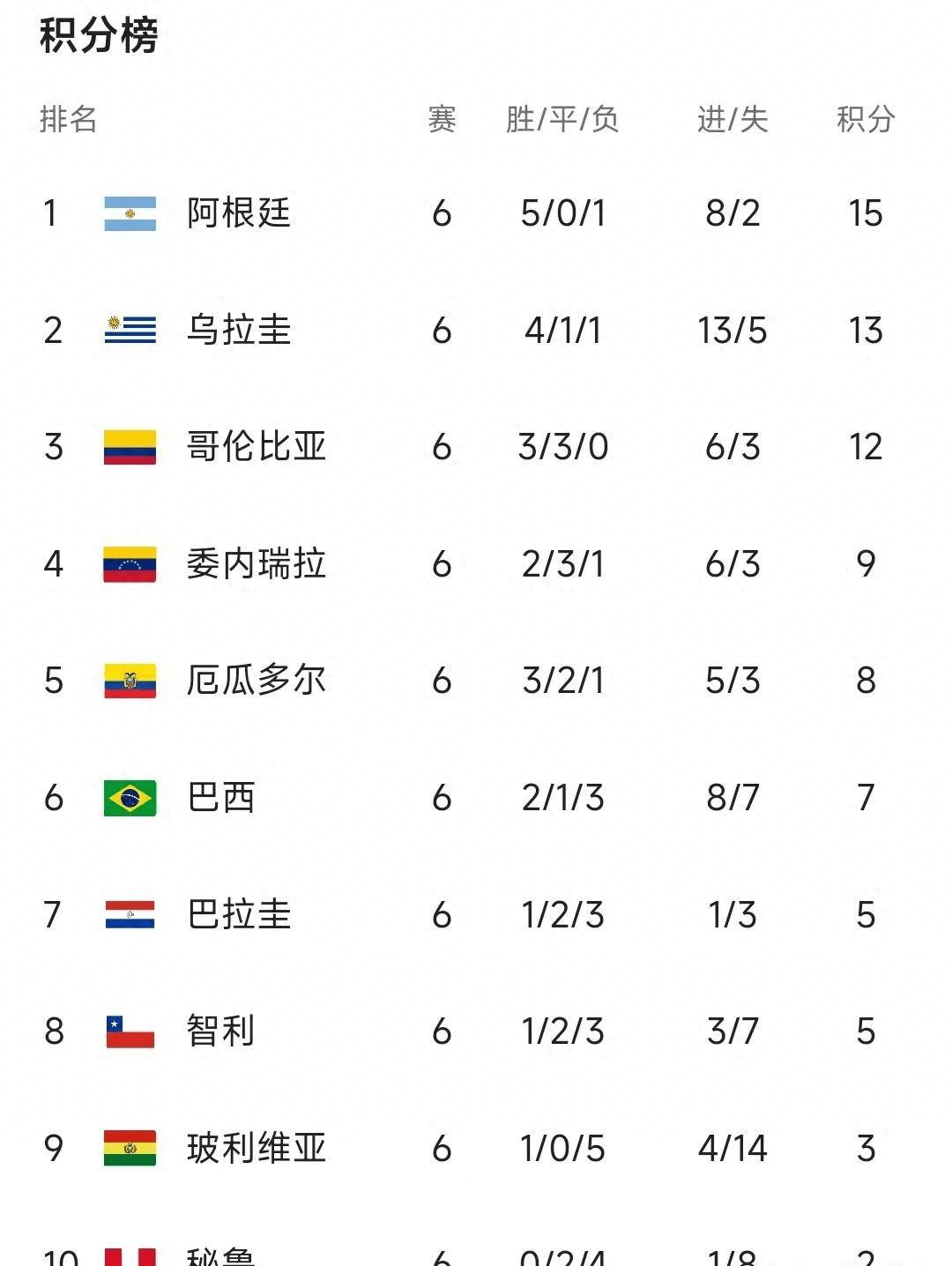
Task: Click the Uruguay flag icon
Action: click(130, 330)
